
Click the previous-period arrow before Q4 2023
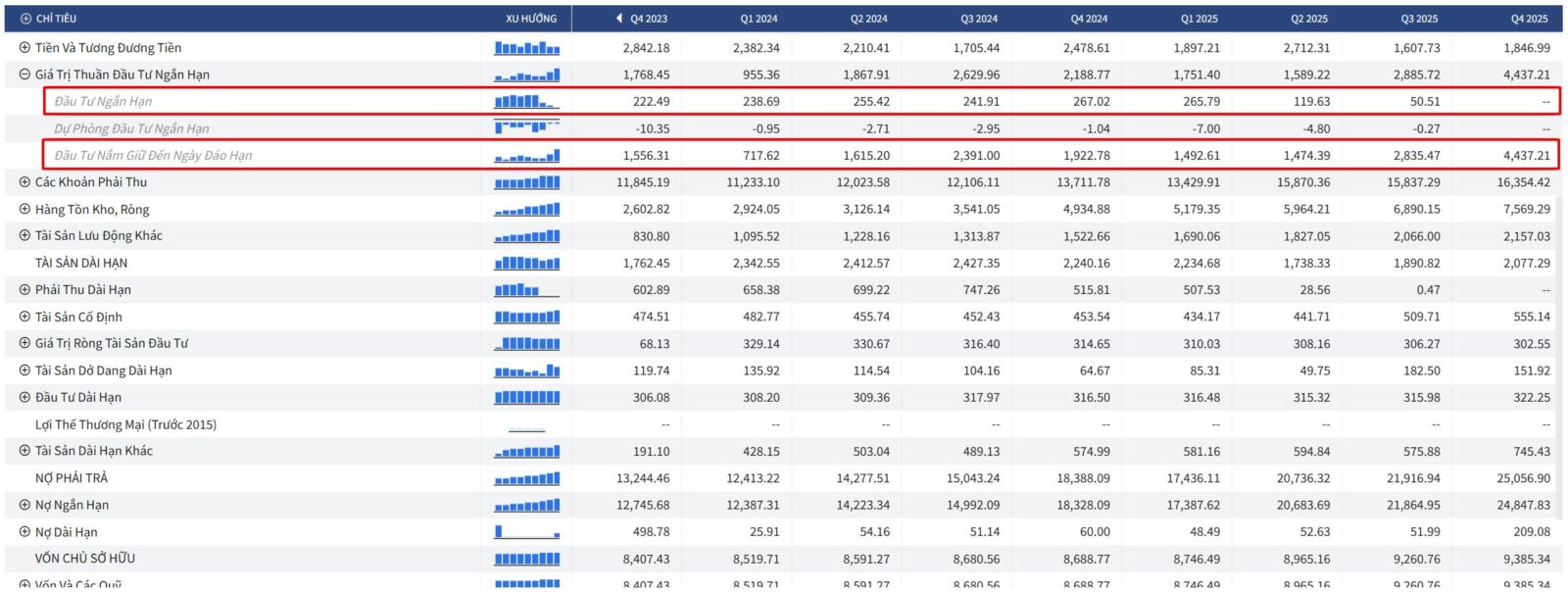(618, 19)
